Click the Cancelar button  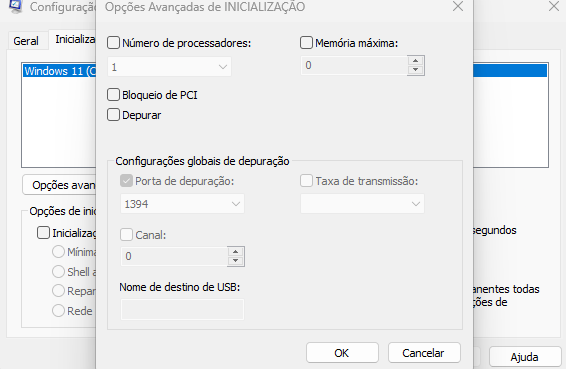424,353
